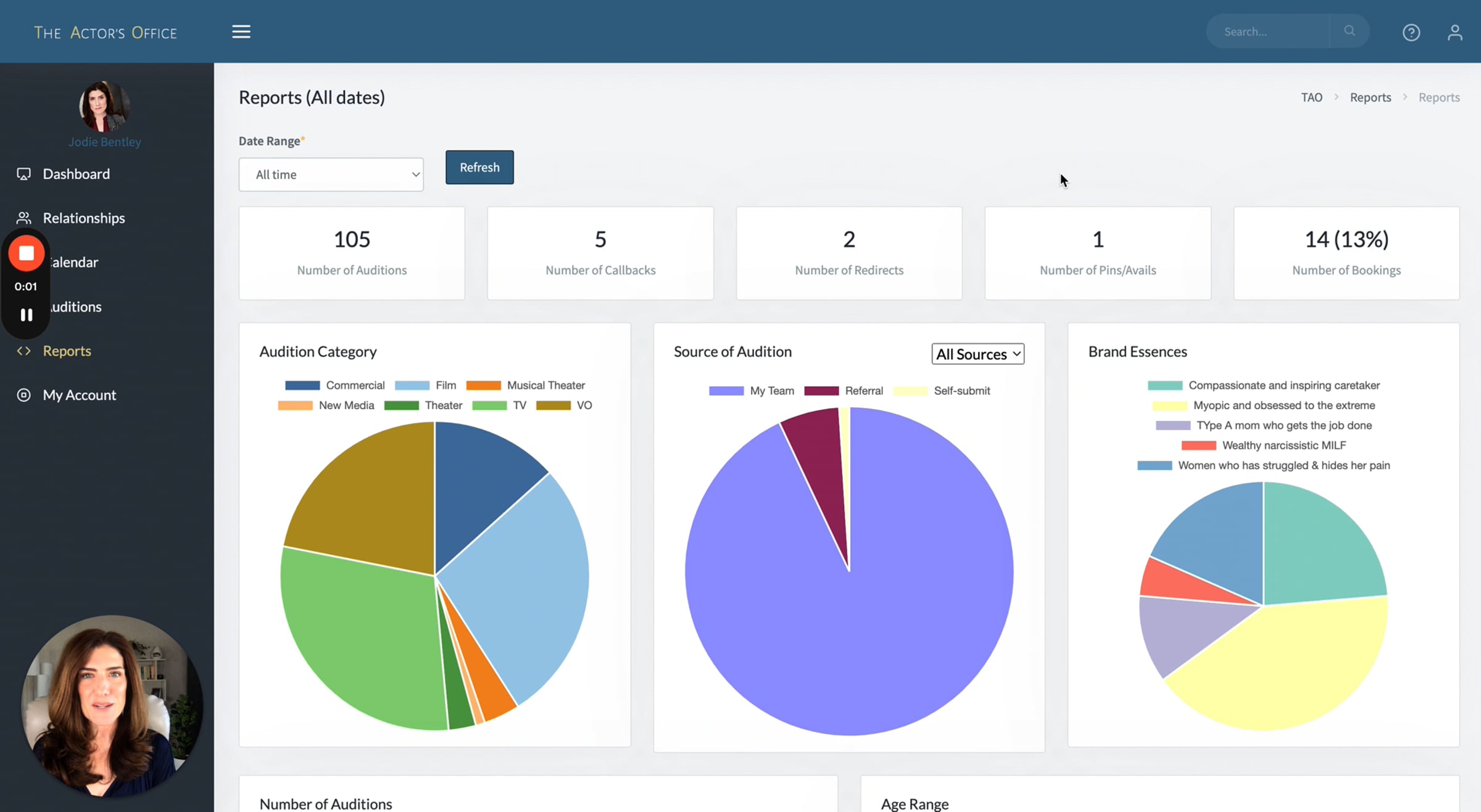The height and width of the screenshot is (812, 1481).
Task: Go to Reports in sidebar
Action: (x=67, y=350)
